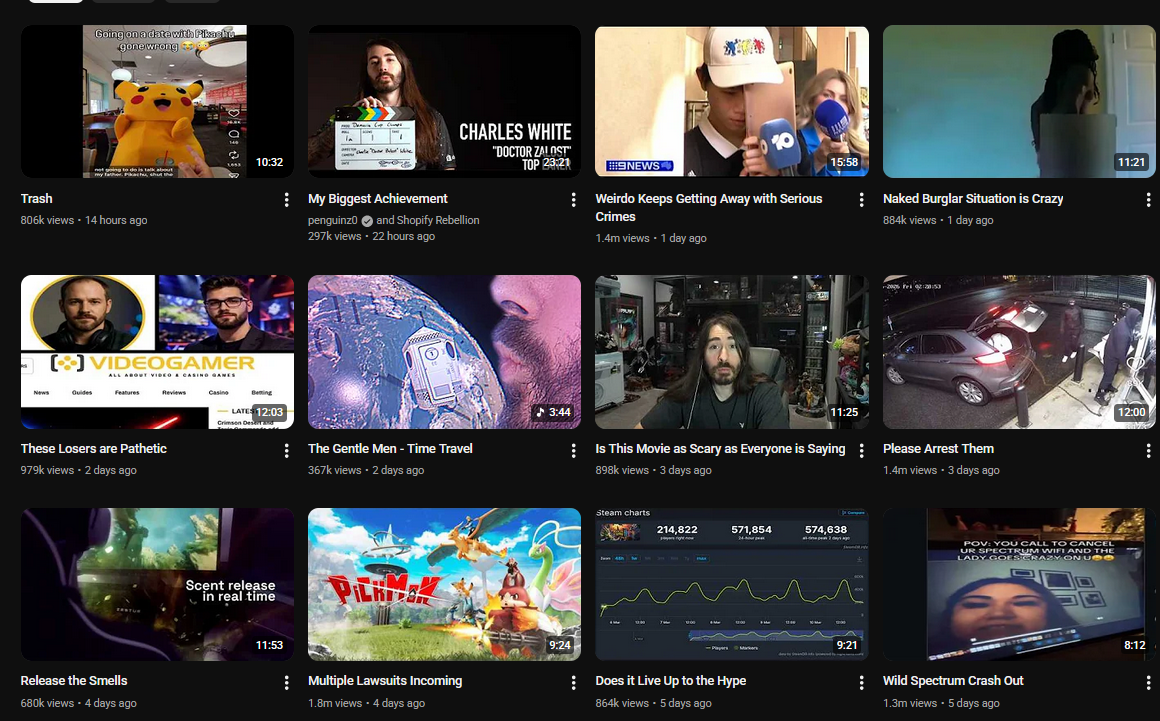Open the penguinz0 channel link

point(332,220)
